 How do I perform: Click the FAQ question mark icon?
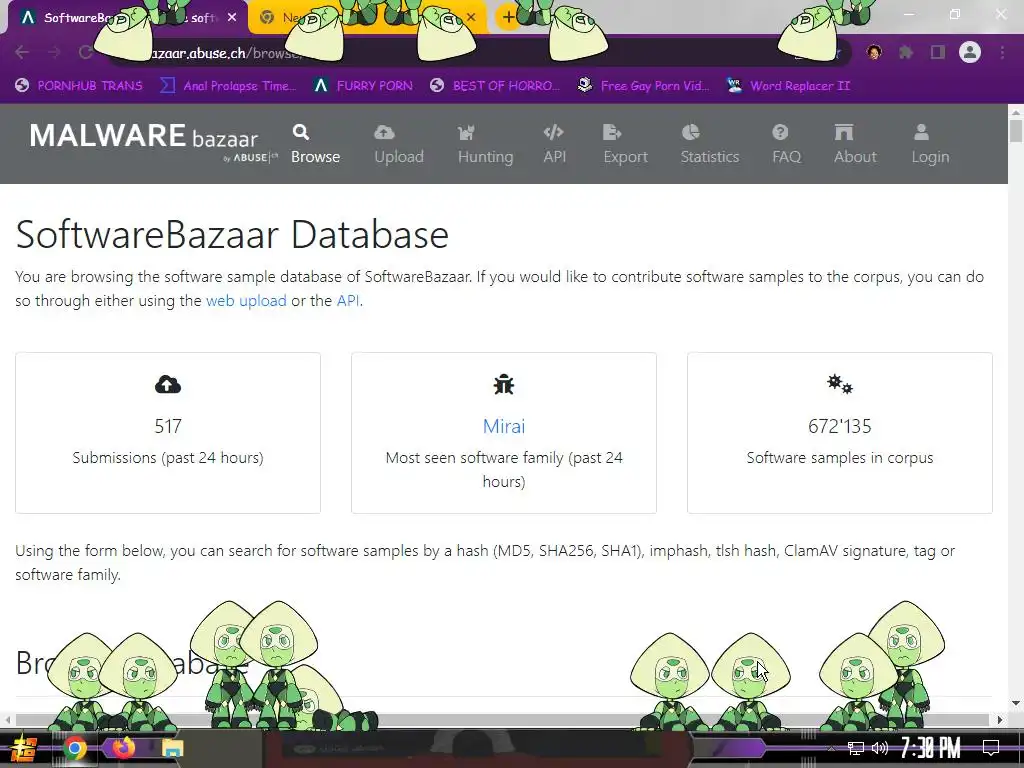(x=780, y=133)
